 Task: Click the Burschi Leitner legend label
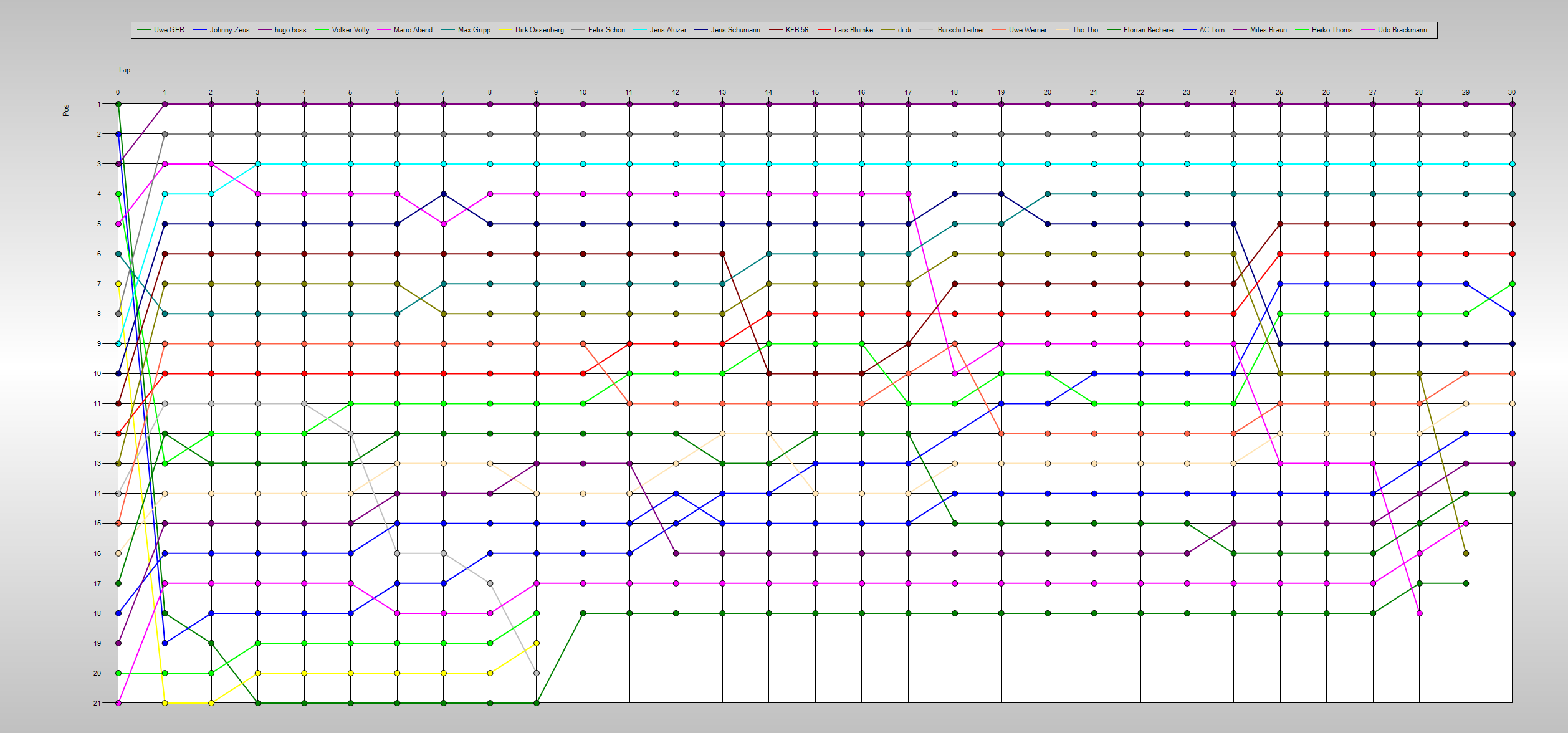[x=961, y=30]
